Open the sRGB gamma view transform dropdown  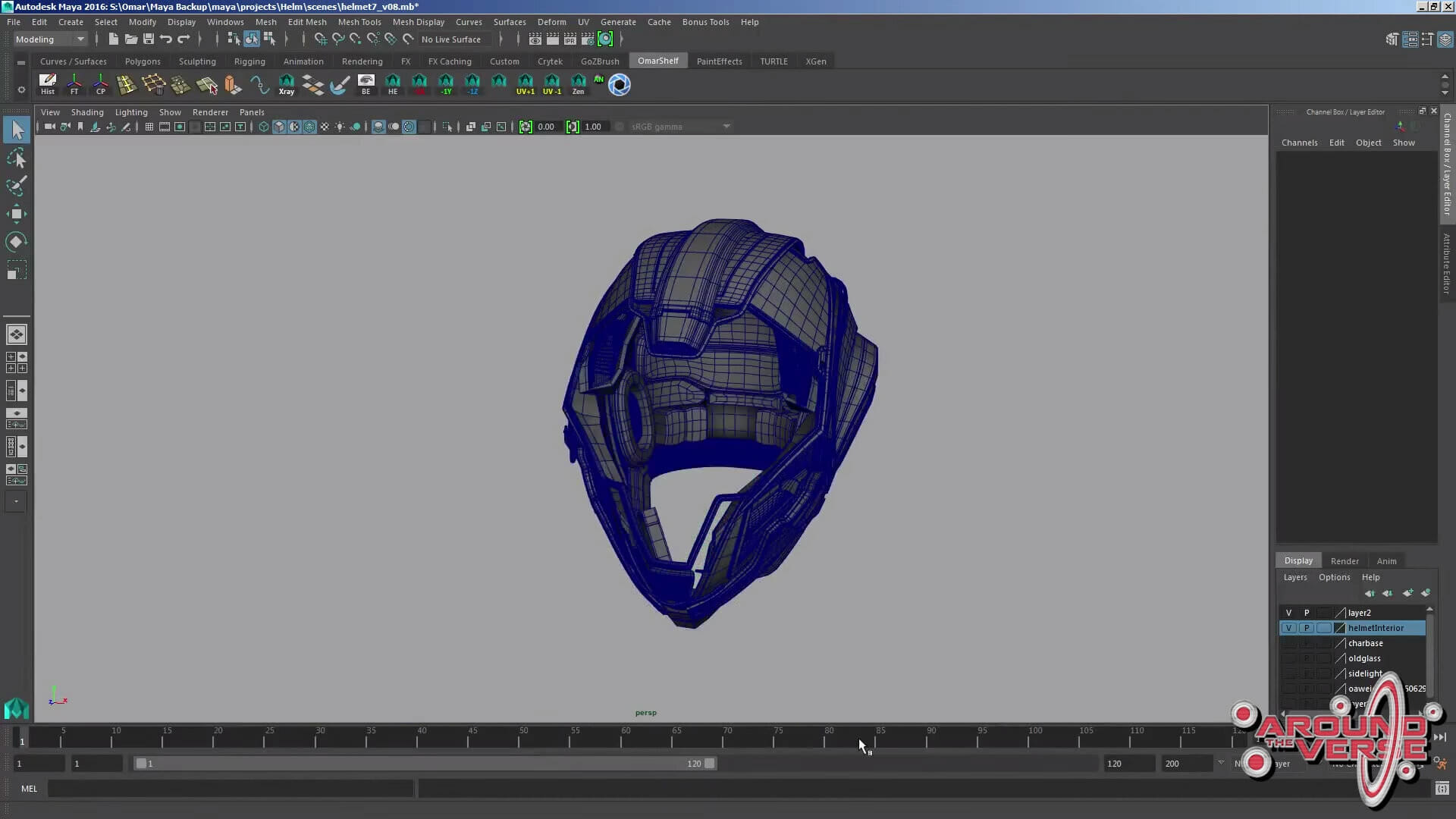[680, 127]
